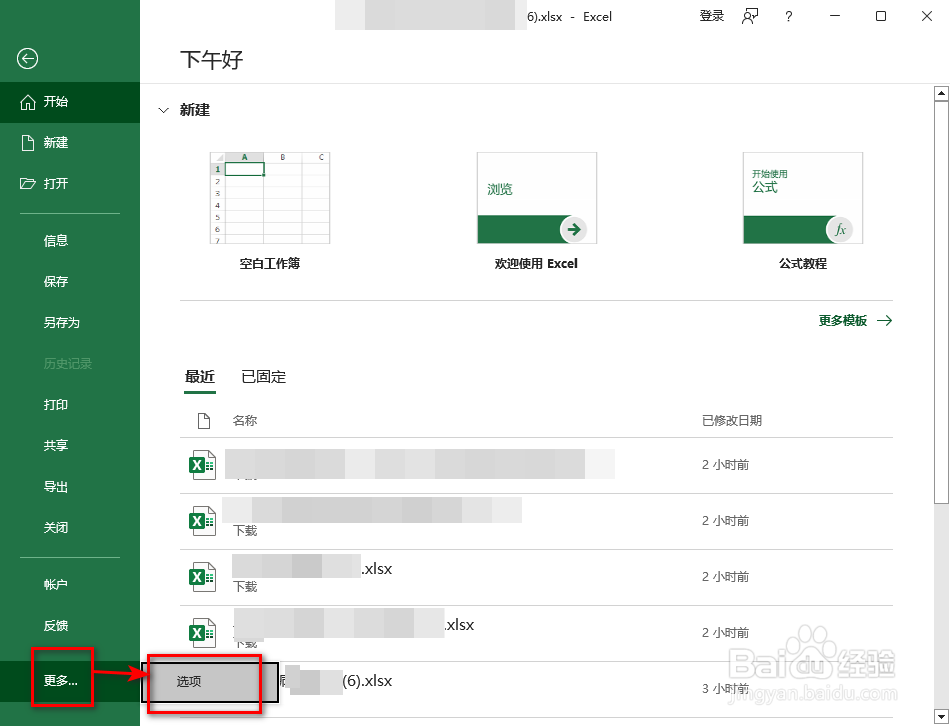Open the feedback person icon in title bar
Image resolution: width=950 pixels, height=726 pixels.
pyautogui.click(x=750, y=16)
